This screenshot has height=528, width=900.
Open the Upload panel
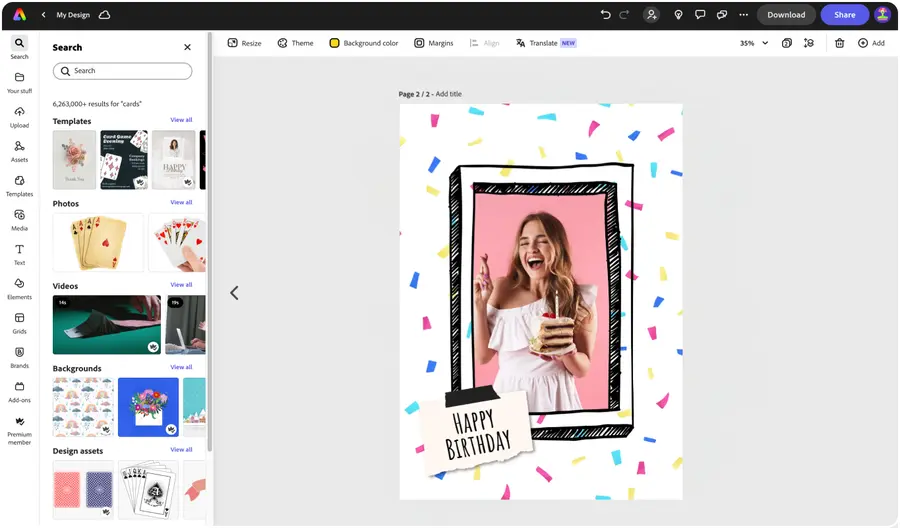point(20,117)
